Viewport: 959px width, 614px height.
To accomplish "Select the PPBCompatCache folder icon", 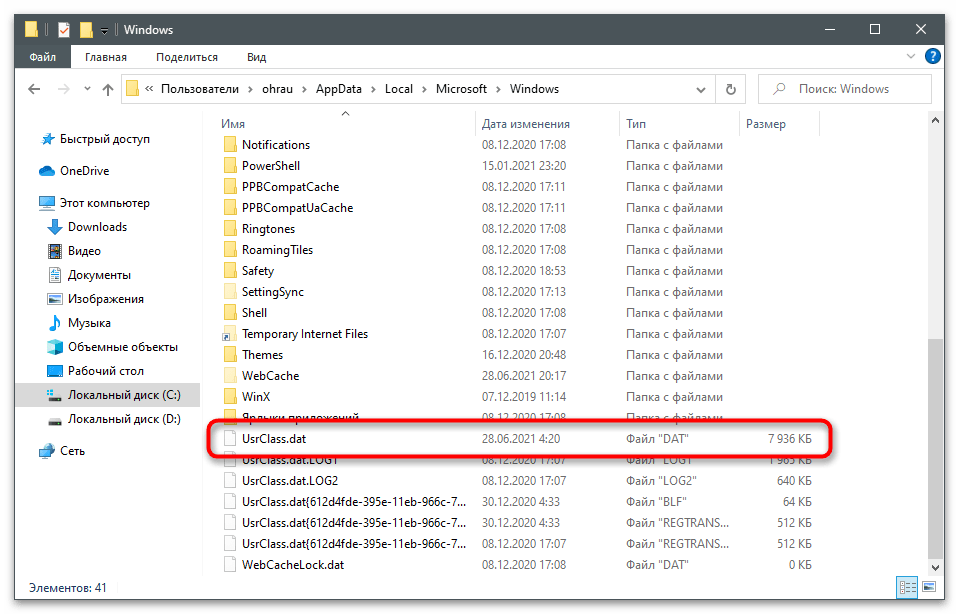I will (230, 187).
